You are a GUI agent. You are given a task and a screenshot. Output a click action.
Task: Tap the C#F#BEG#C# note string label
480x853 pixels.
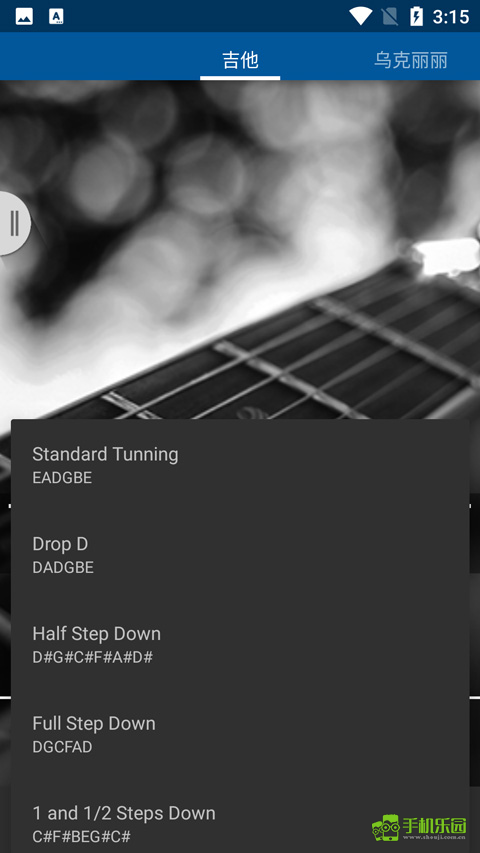click(82, 837)
